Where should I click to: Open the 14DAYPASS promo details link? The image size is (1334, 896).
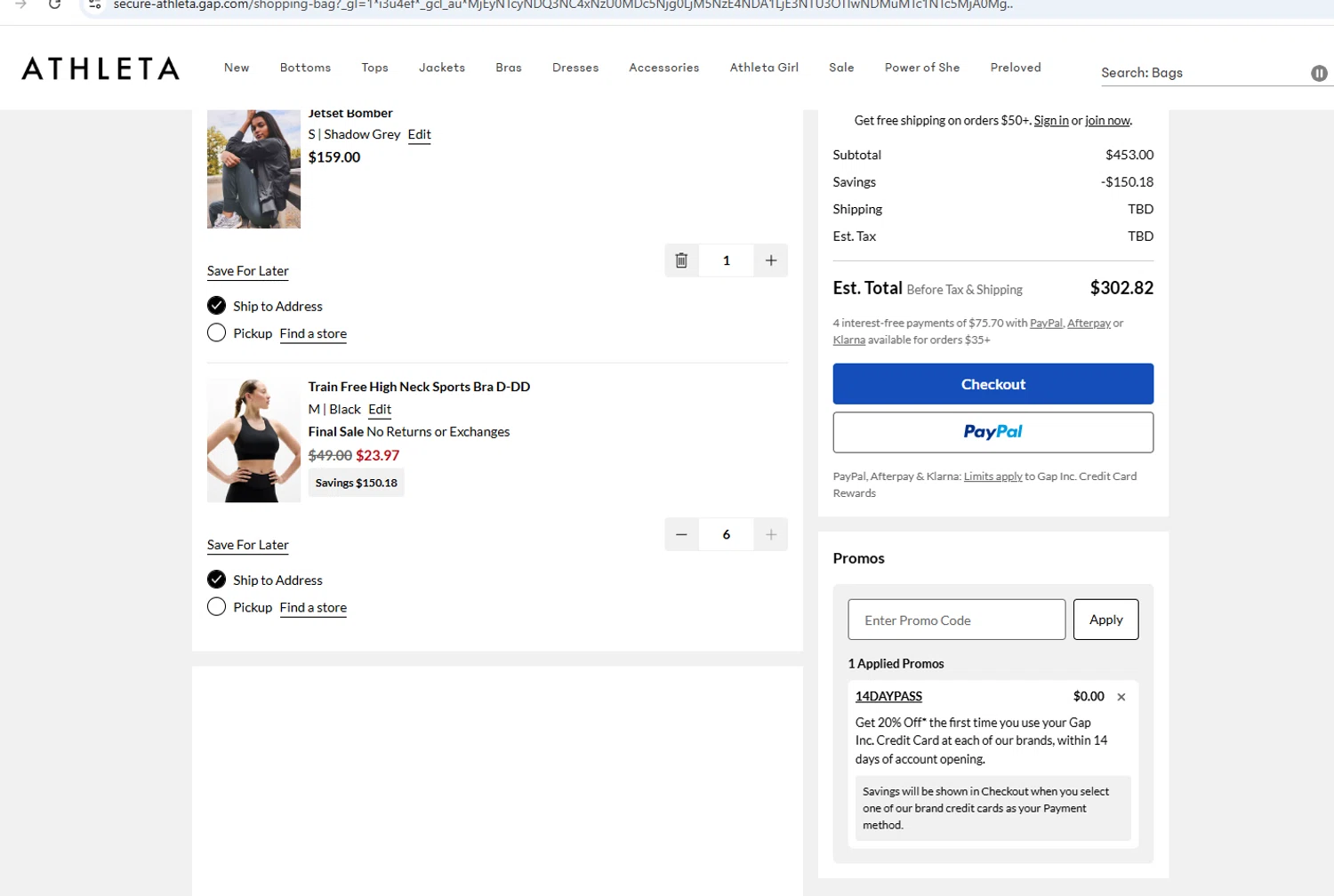click(x=888, y=696)
